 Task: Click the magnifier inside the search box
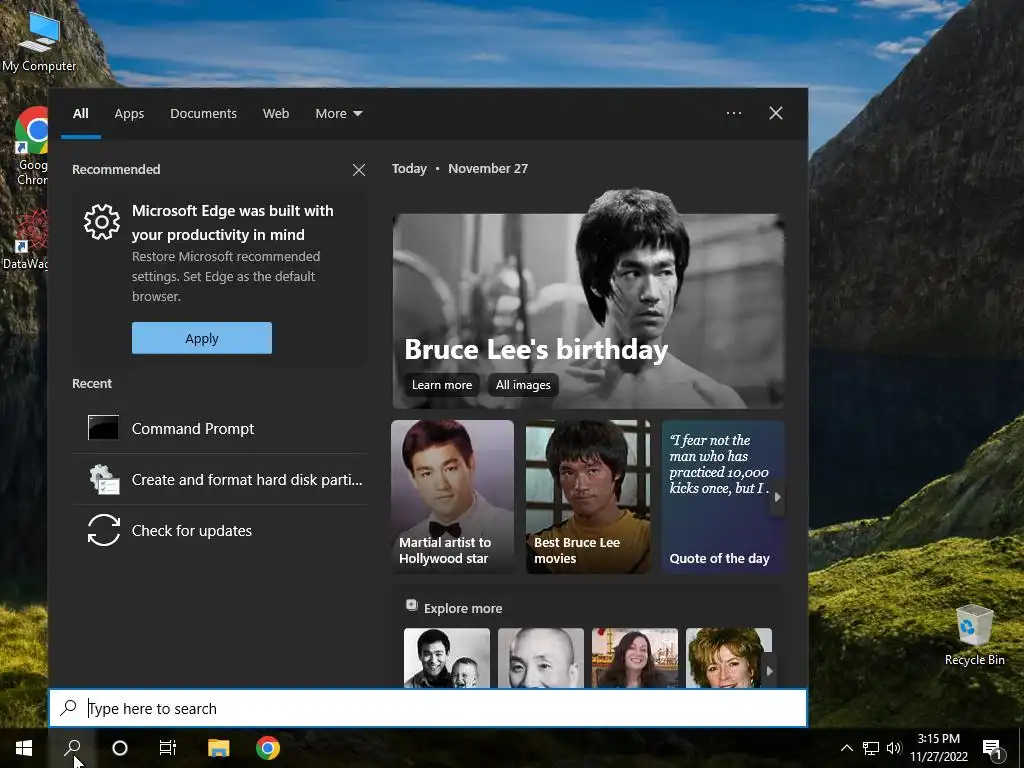[x=69, y=708]
